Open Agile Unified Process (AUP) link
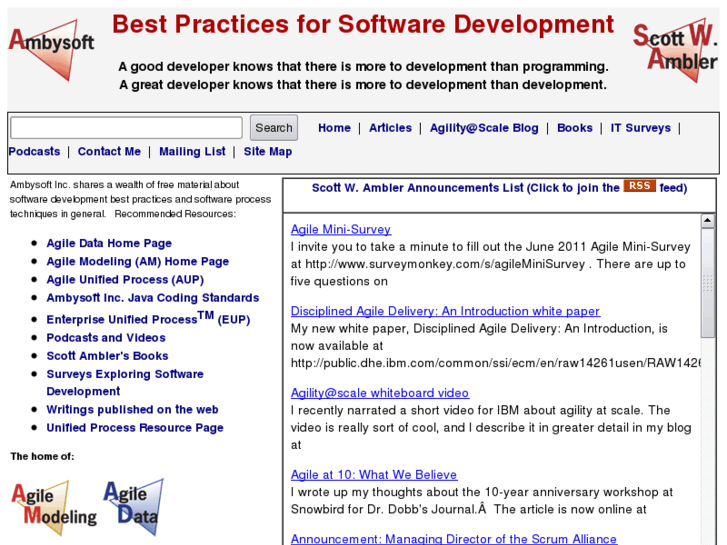This screenshot has height=545, width=727. coord(125,280)
